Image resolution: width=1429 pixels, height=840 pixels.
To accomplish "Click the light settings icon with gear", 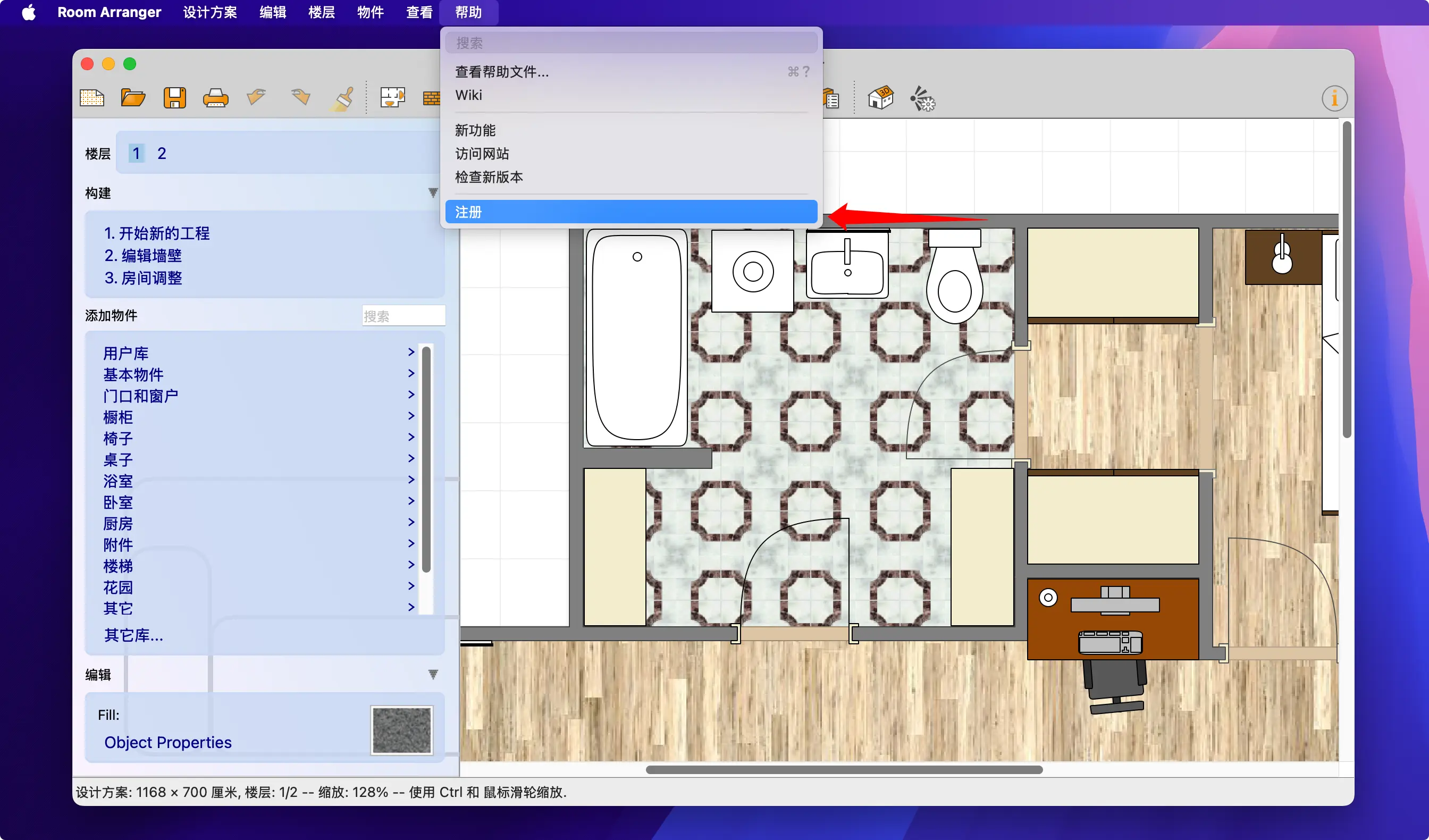I will tap(922, 99).
